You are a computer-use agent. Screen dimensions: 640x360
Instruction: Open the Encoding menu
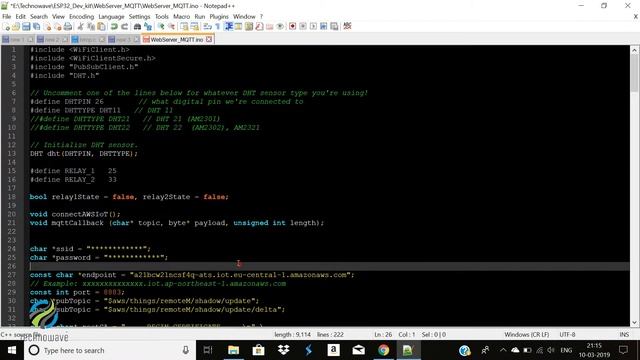tap(81, 16)
